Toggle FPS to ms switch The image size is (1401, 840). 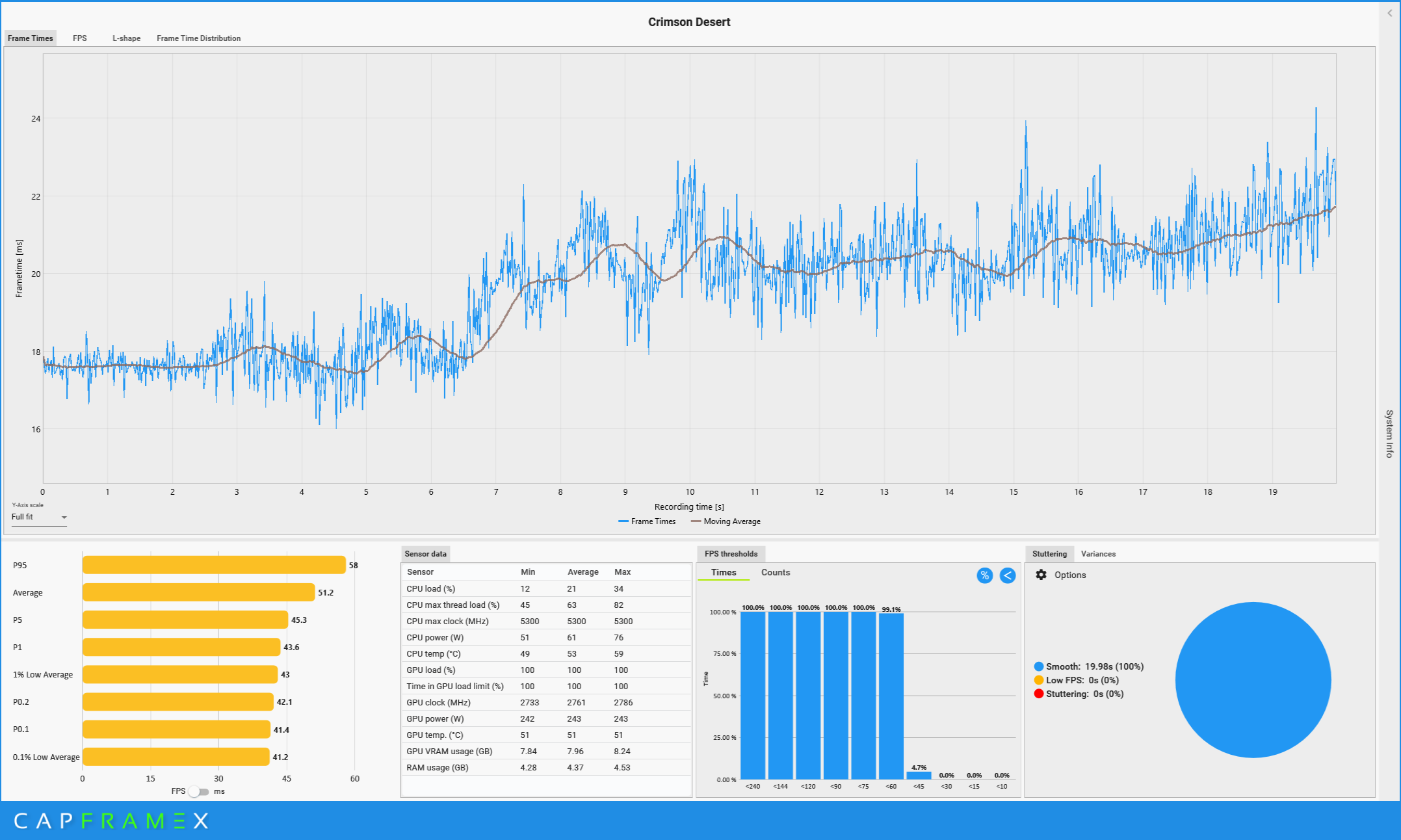(x=199, y=791)
